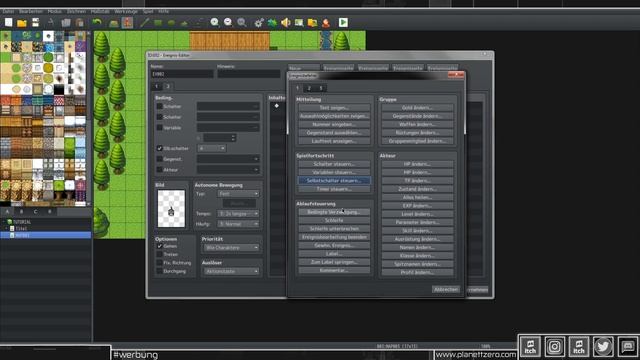Zoom out of the map
The image size is (640, 360).
coord(228,22)
